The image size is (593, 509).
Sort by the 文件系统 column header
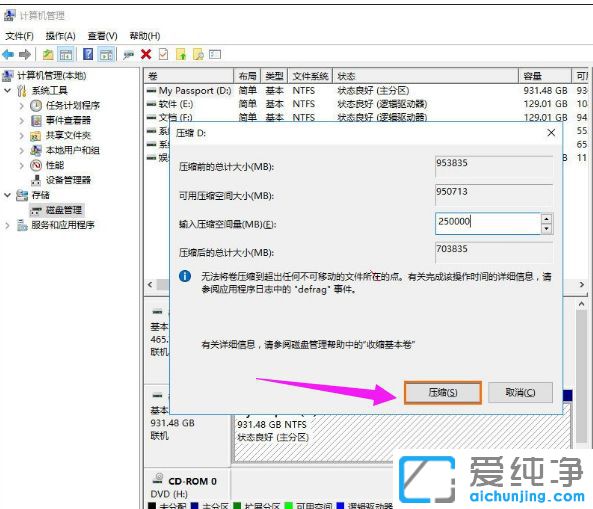[x=310, y=76]
